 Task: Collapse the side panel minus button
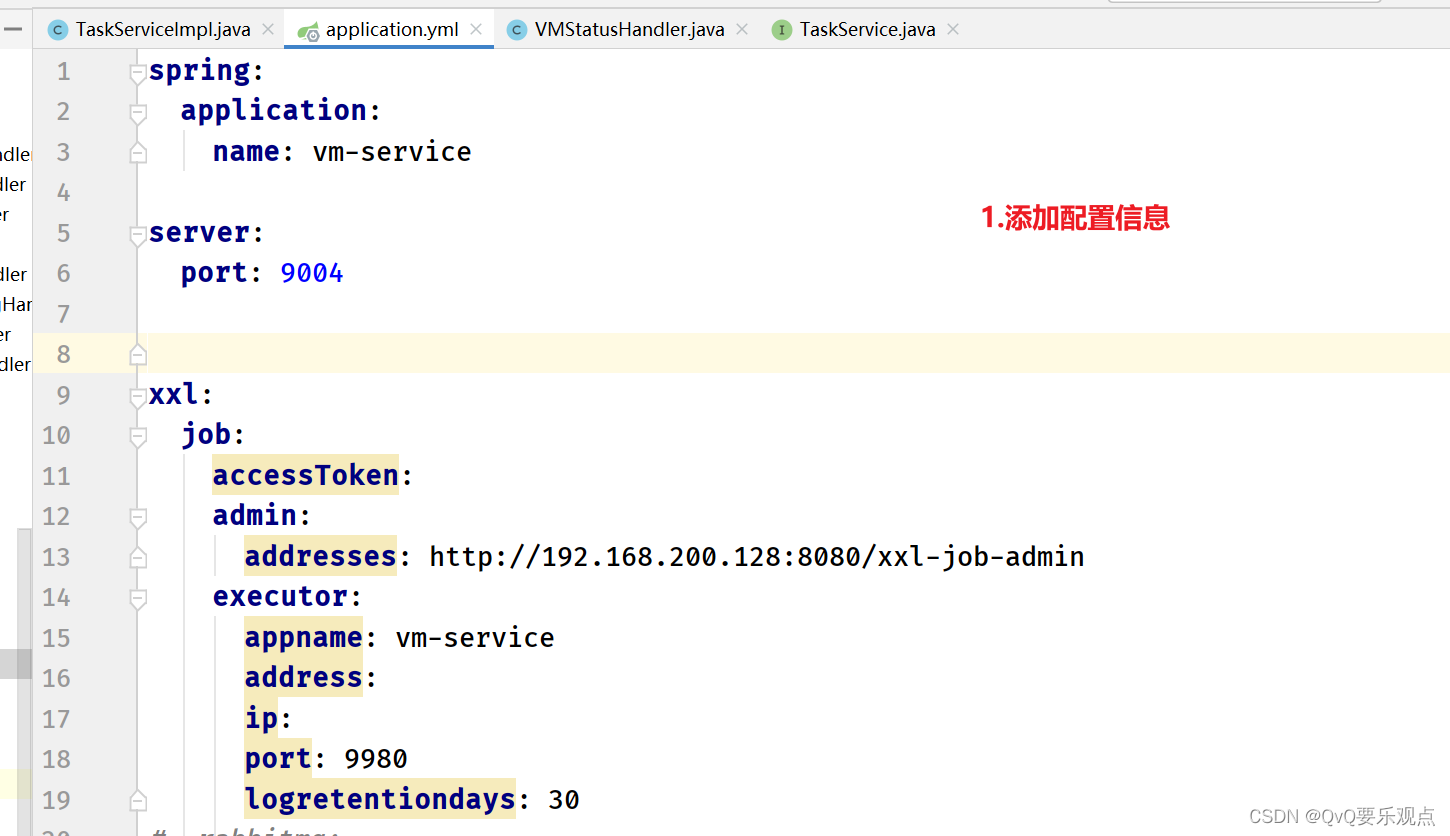pyautogui.click(x=12, y=30)
